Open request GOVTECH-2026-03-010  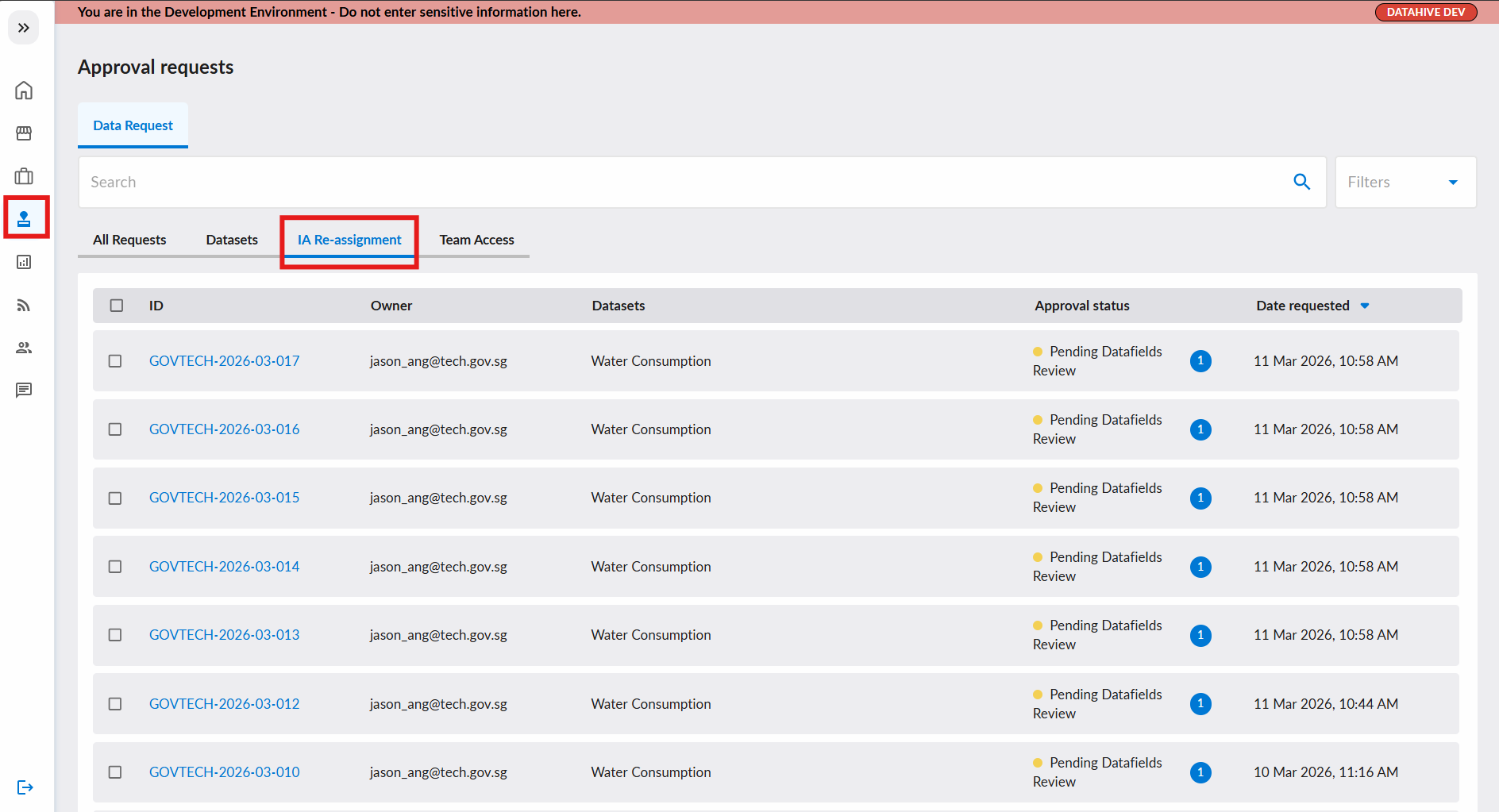coord(225,772)
